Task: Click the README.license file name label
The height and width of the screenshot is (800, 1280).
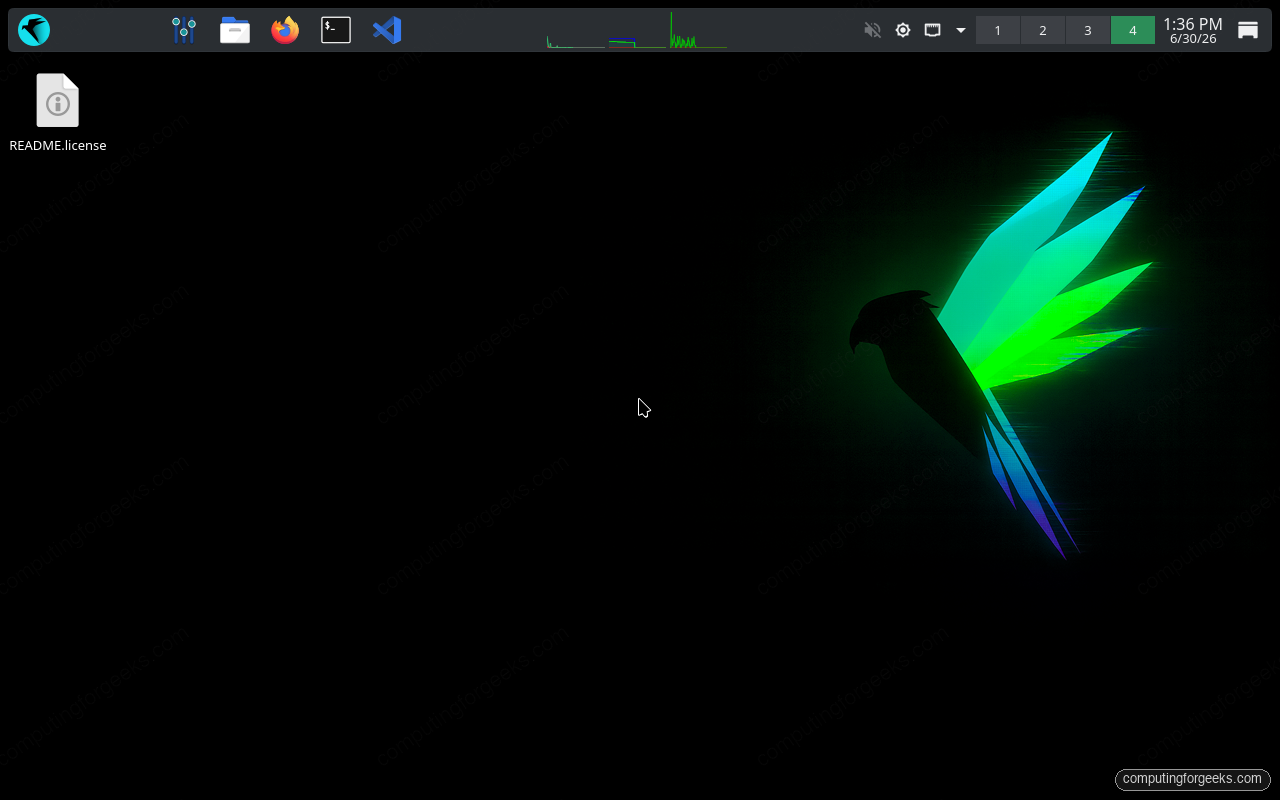Action: click(x=58, y=145)
